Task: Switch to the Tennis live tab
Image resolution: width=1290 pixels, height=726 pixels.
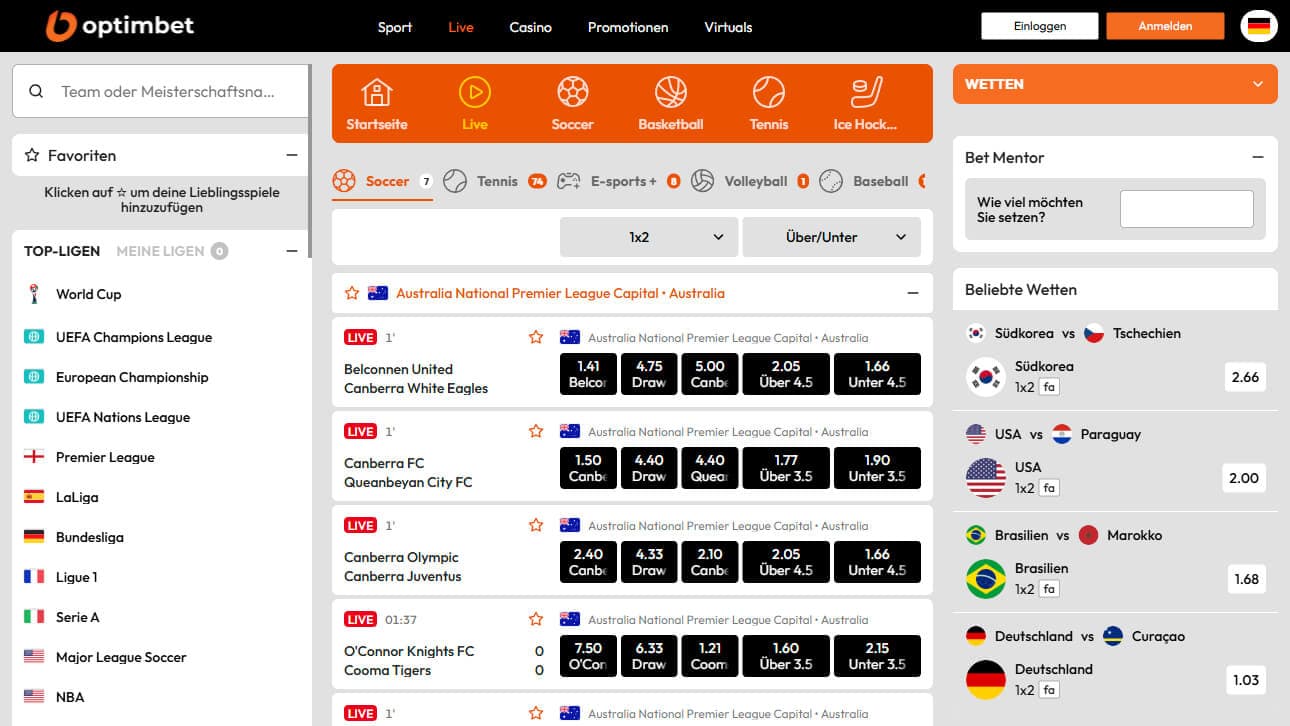Action: pyautogui.click(x=495, y=181)
